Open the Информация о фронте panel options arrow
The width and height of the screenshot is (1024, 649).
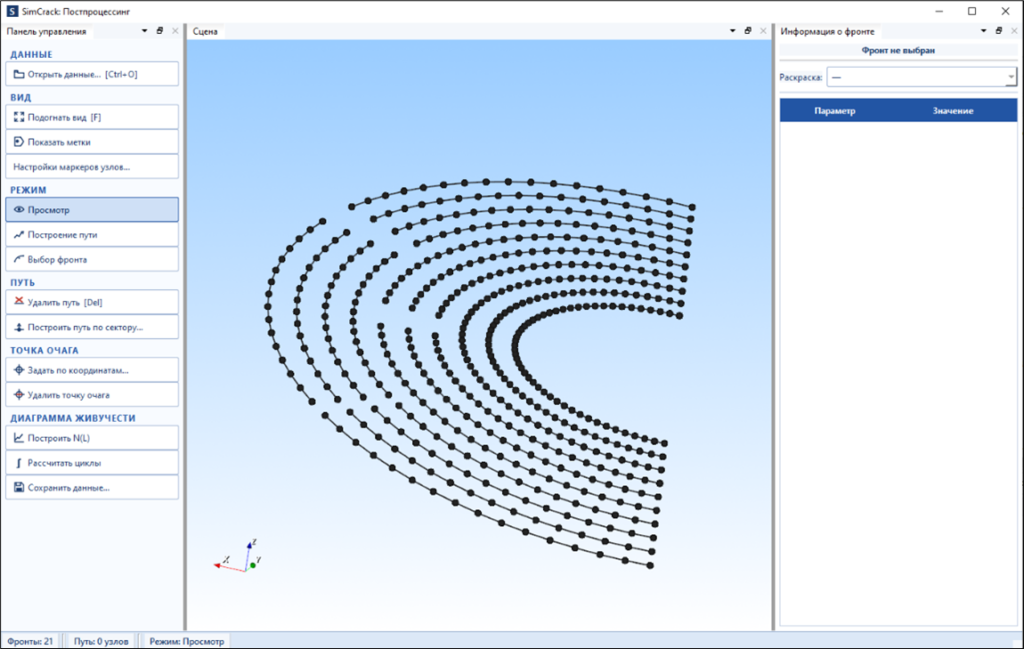[x=983, y=31]
